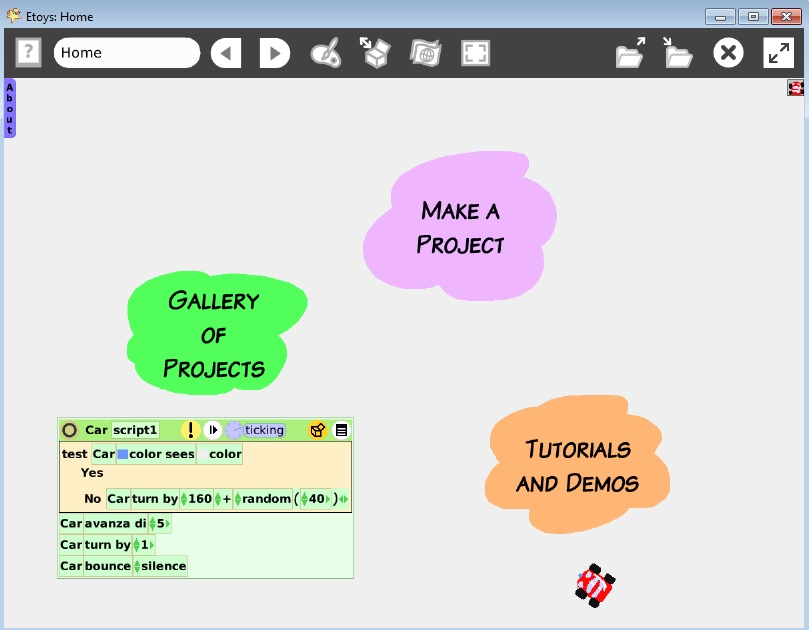
Task: Dismiss the script editor via its circle button
Action: coord(69,430)
